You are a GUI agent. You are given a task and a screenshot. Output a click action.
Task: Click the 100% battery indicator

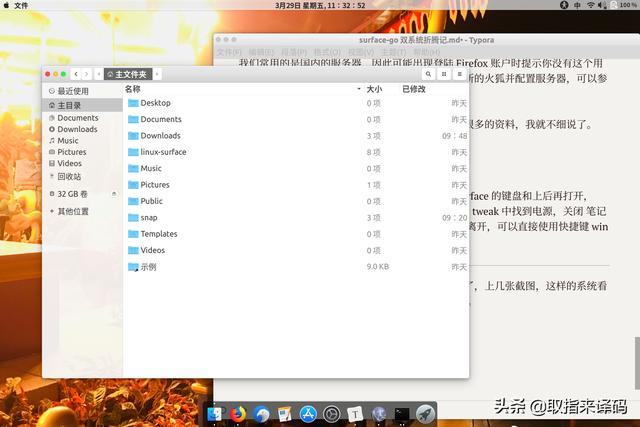coord(624,5)
